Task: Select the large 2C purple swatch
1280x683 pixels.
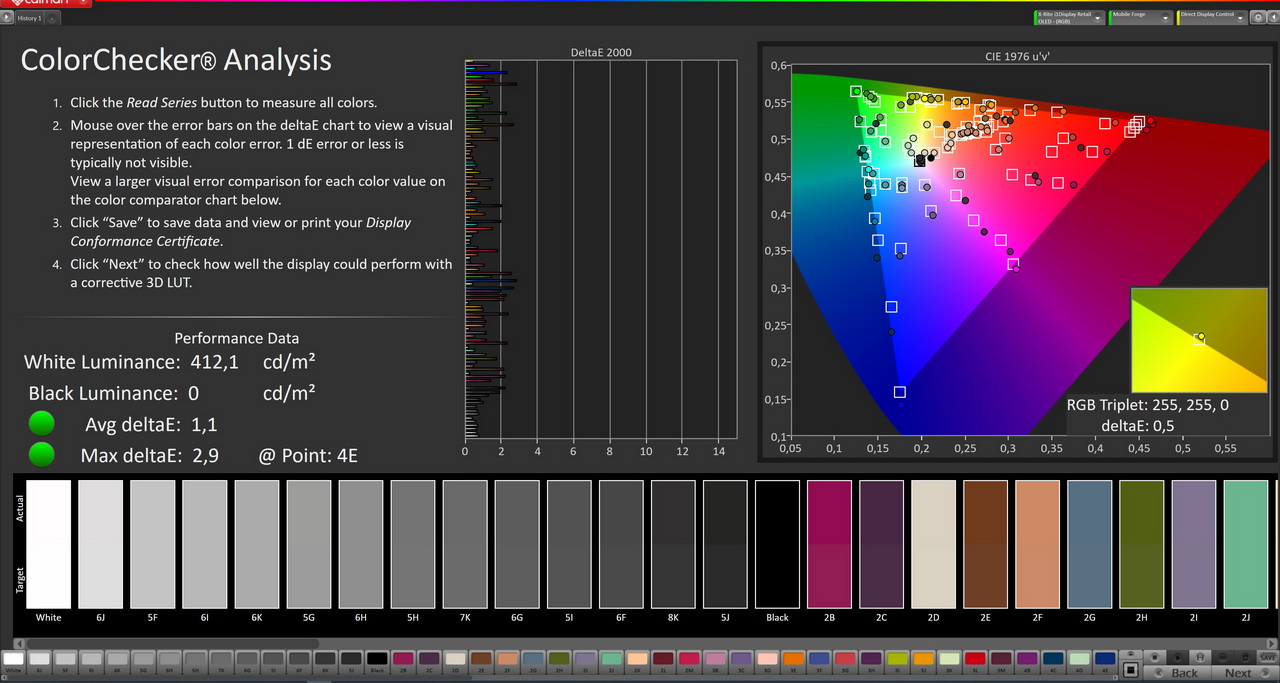Action: tap(881, 543)
